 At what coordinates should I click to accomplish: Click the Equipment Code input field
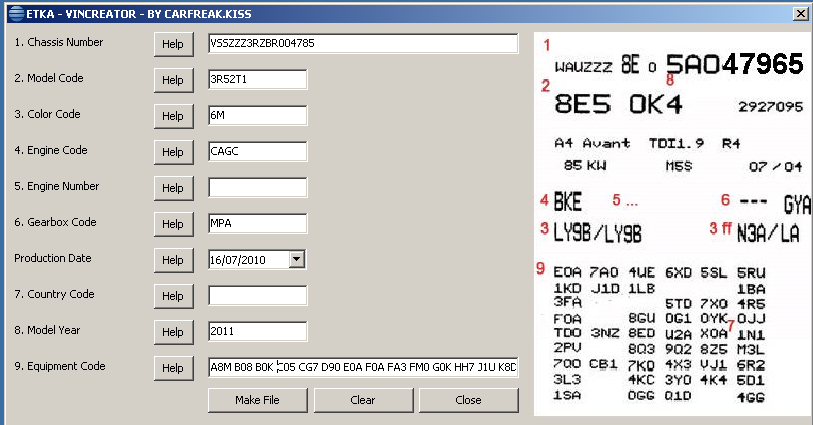(363, 367)
